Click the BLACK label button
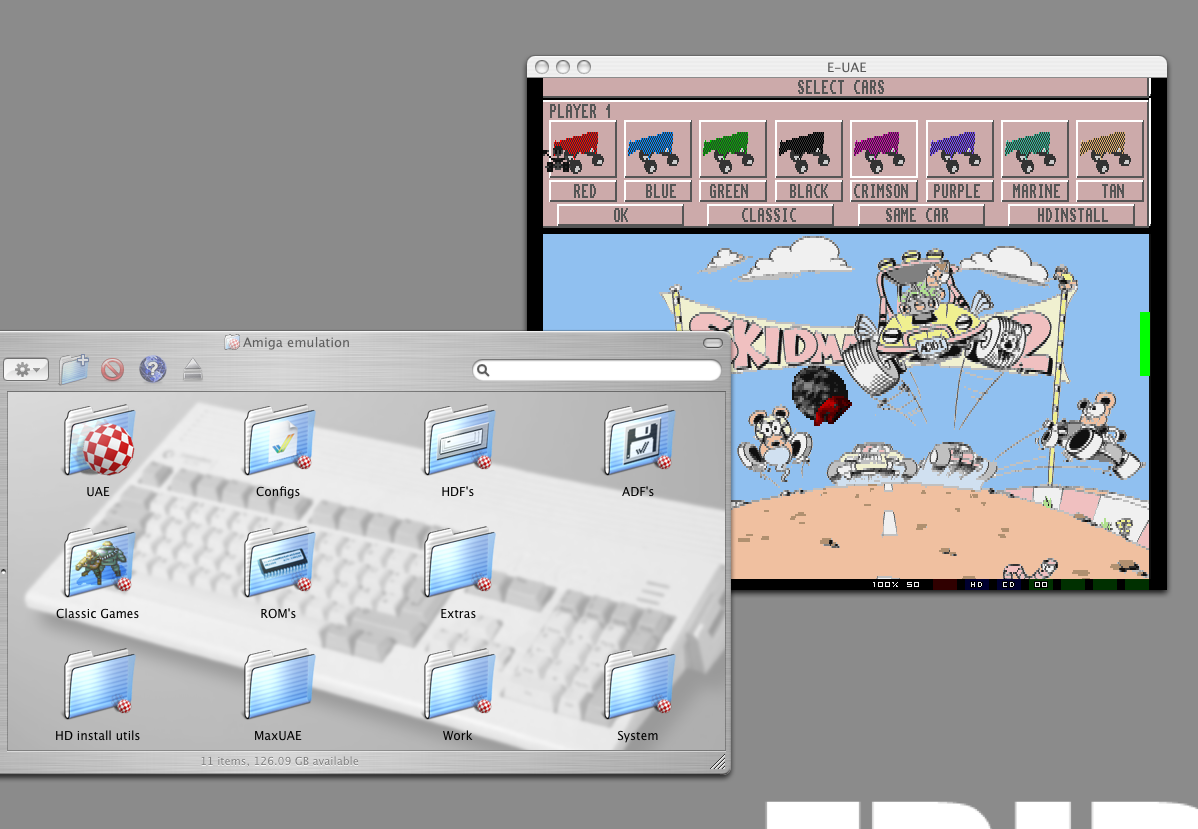Image resolution: width=1198 pixels, height=829 pixels. (x=809, y=191)
